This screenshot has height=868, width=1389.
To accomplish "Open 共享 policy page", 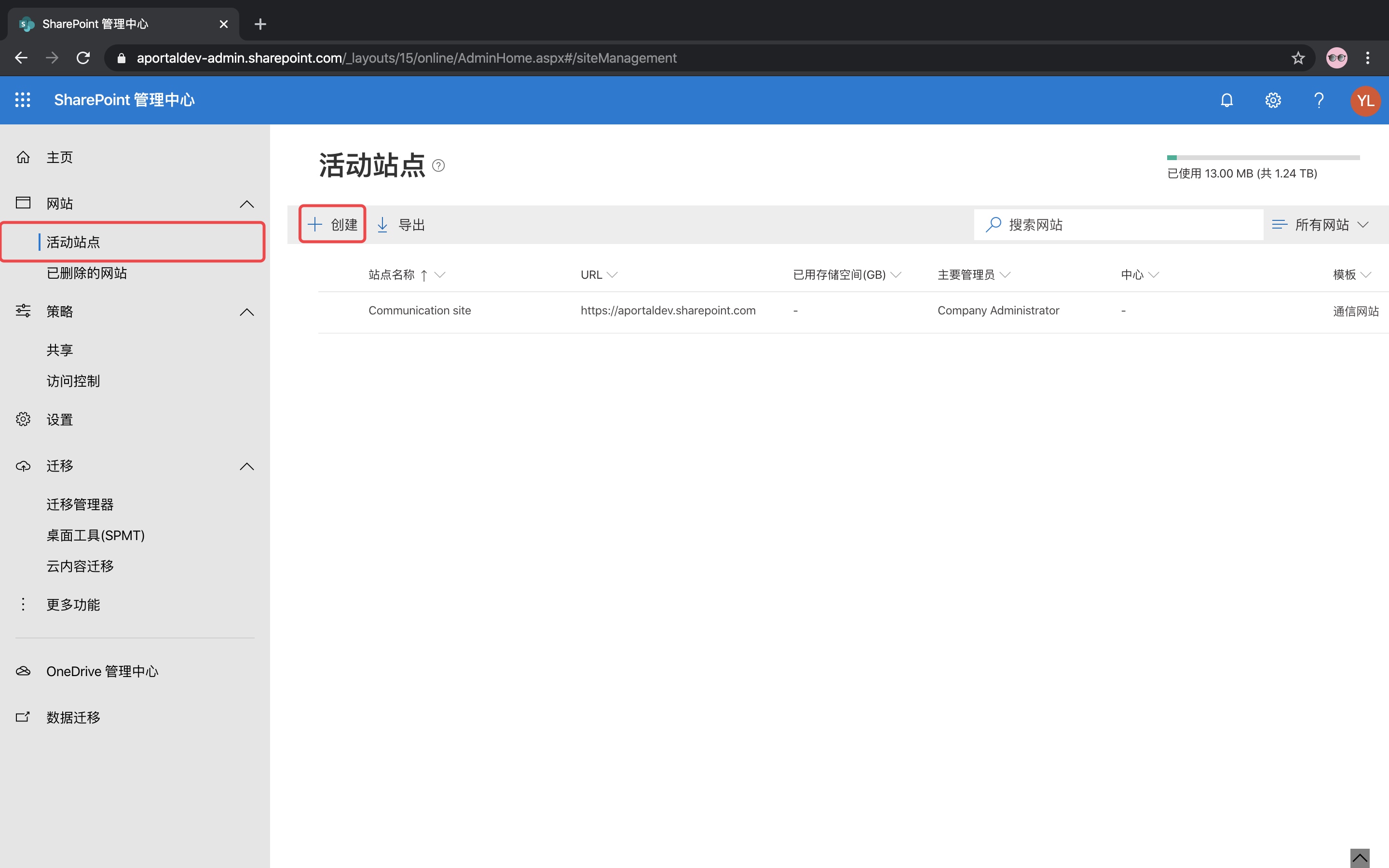I will (60, 350).
